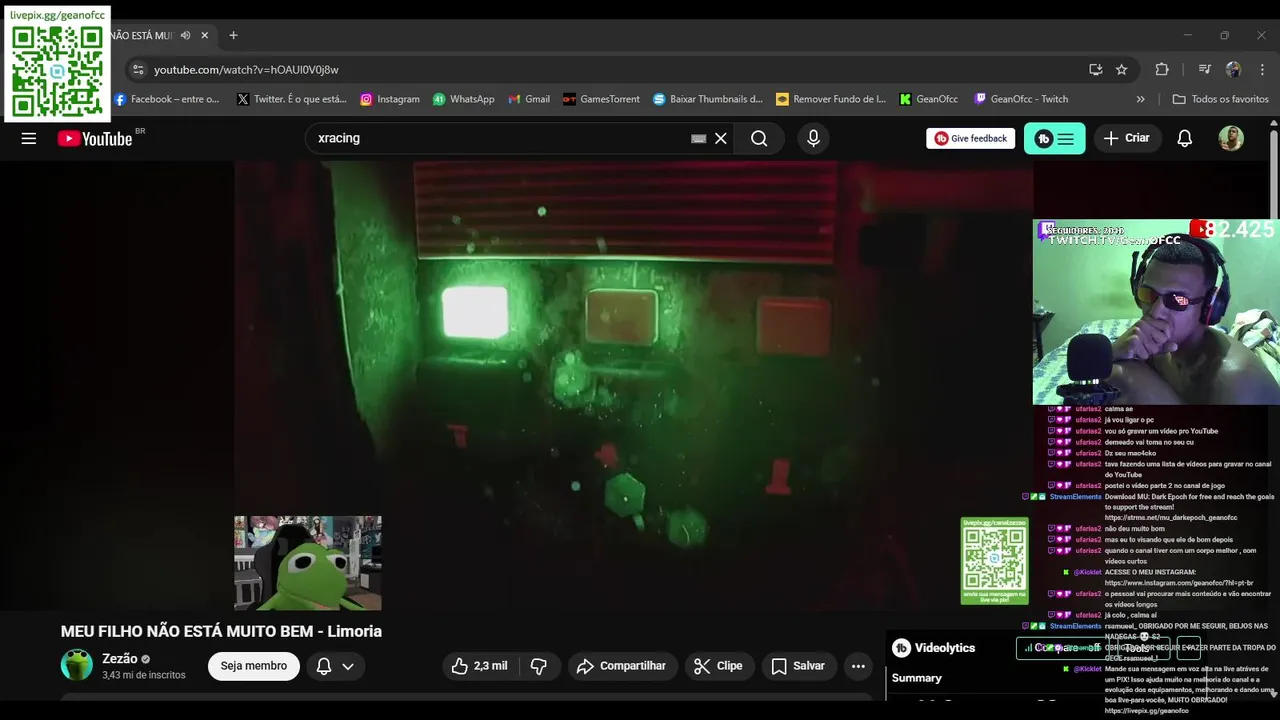Open the Todos os favoritos folder
1280x720 pixels.
[1220, 99]
